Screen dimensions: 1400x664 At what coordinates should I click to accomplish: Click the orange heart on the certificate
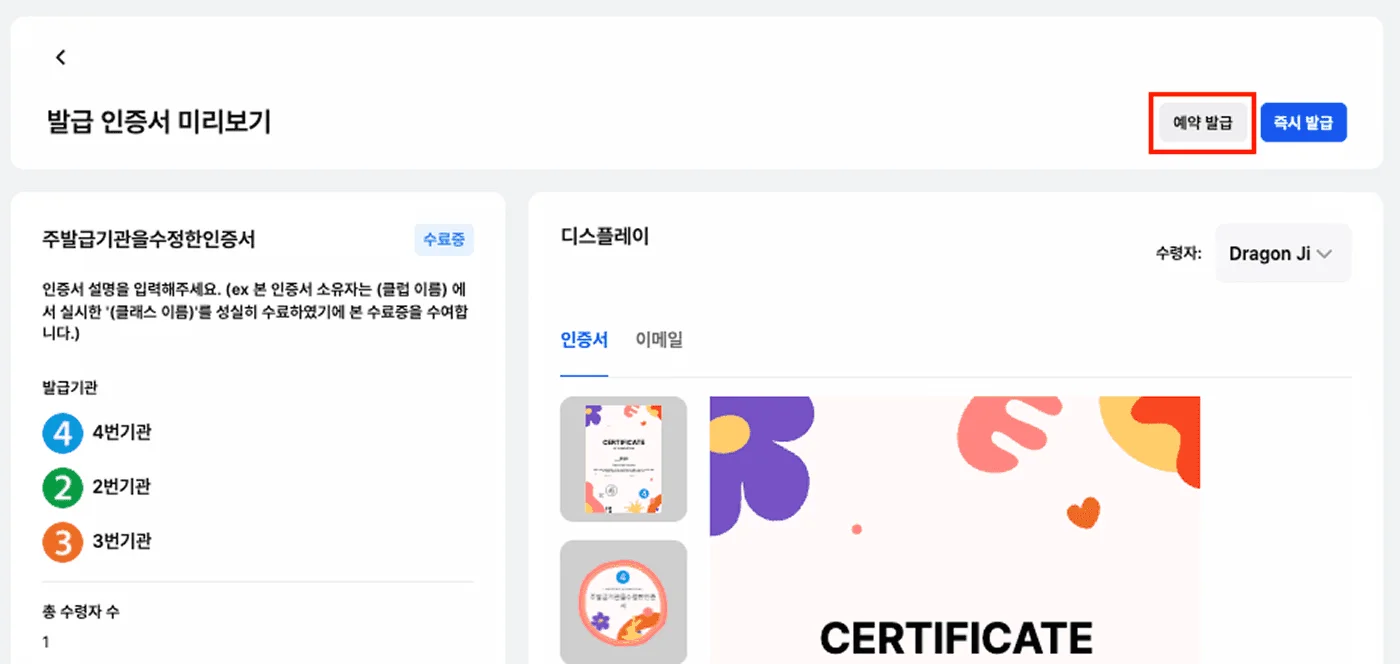click(x=1083, y=514)
